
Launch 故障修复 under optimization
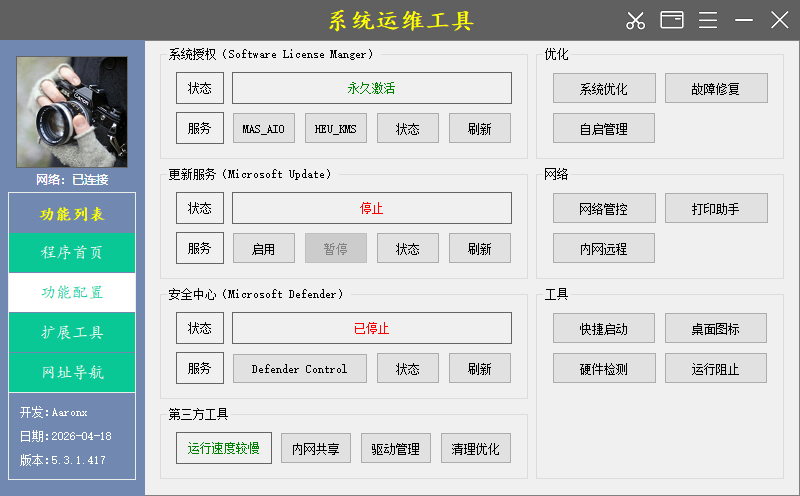(x=716, y=88)
